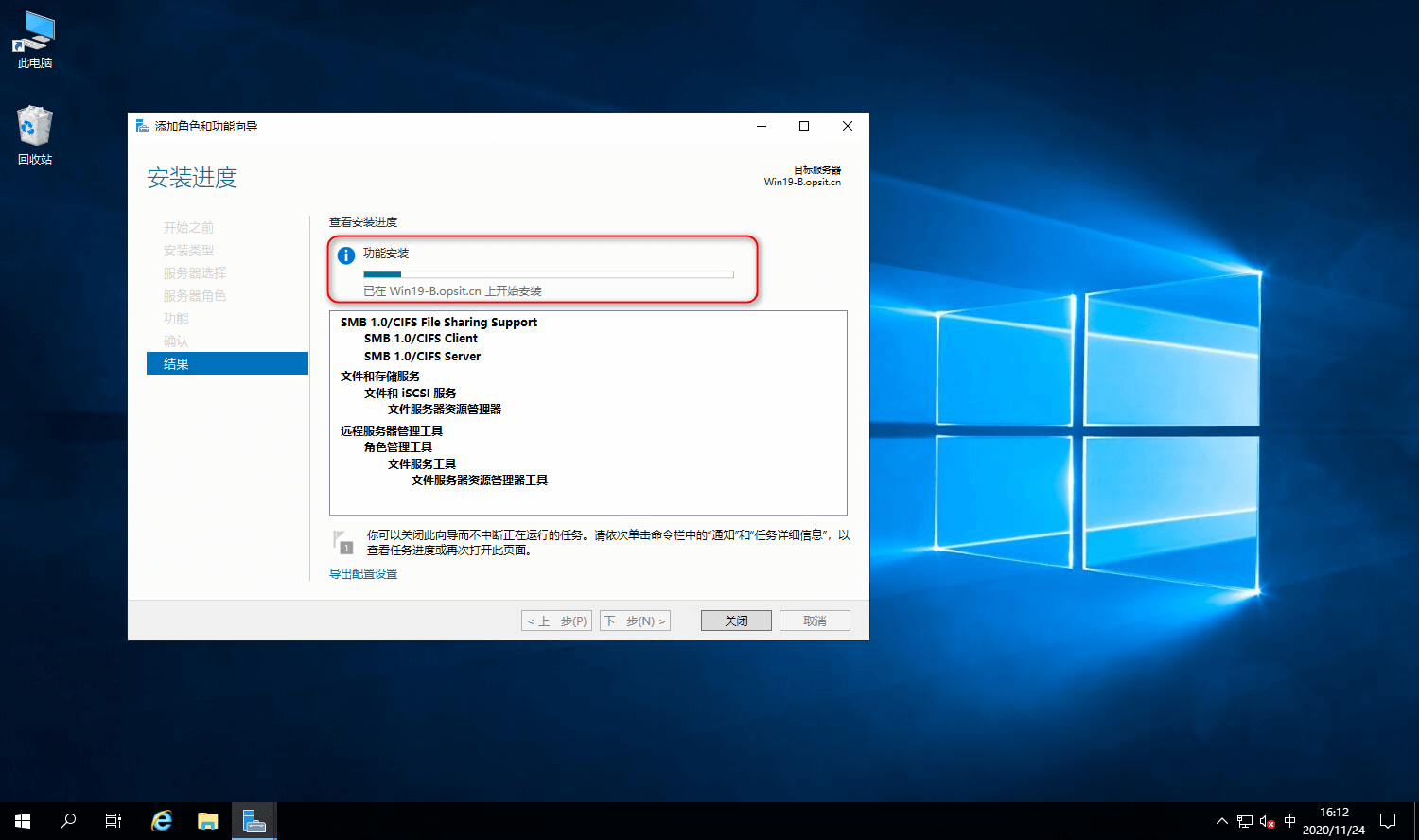Close the wizard with the X button
Screen dimensions: 1419x840
848,126
